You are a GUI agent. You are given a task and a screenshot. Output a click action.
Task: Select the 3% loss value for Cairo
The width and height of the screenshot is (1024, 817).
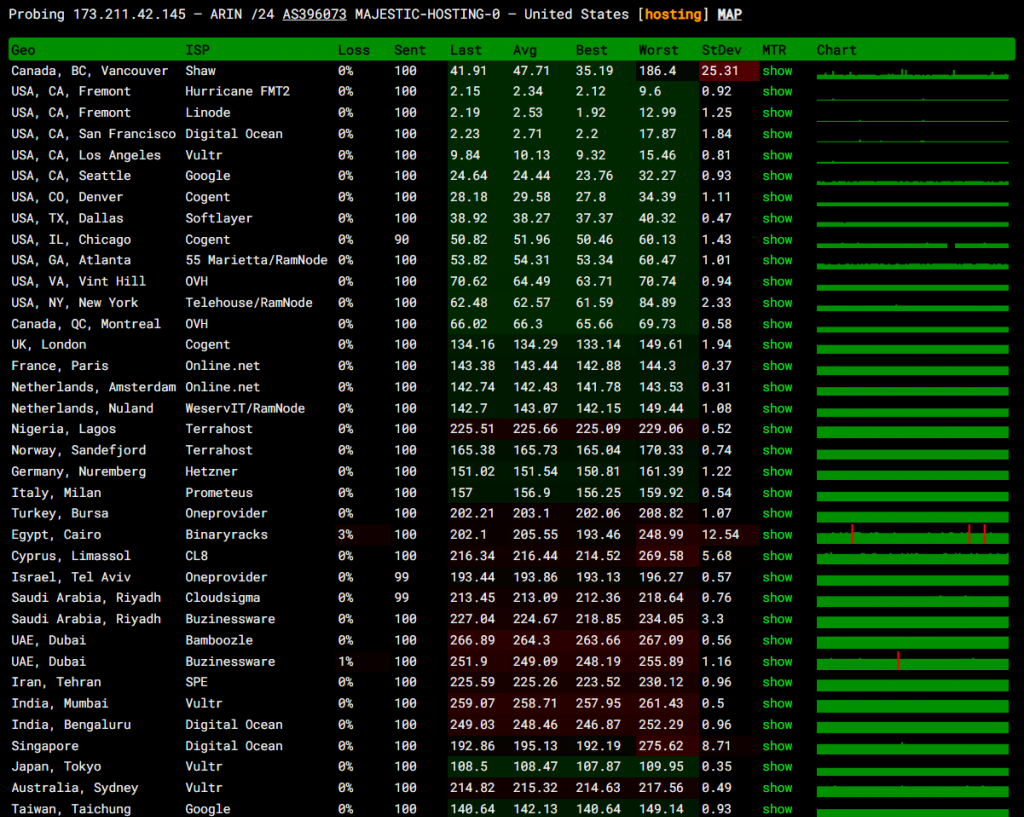point(345,535)
